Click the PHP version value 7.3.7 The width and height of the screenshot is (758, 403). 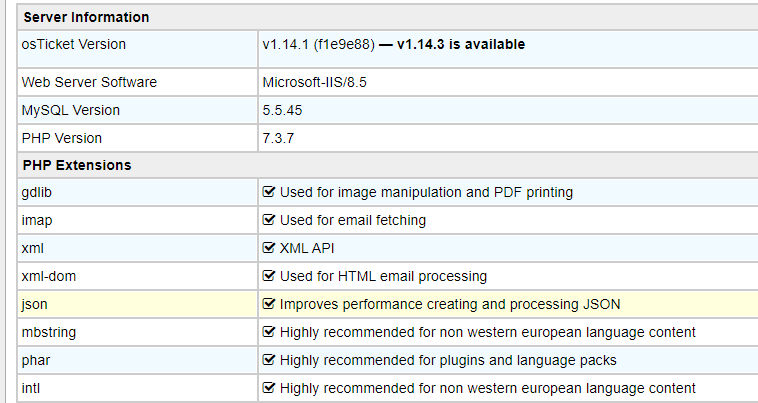pyautogui.click(x=278, y=138)
